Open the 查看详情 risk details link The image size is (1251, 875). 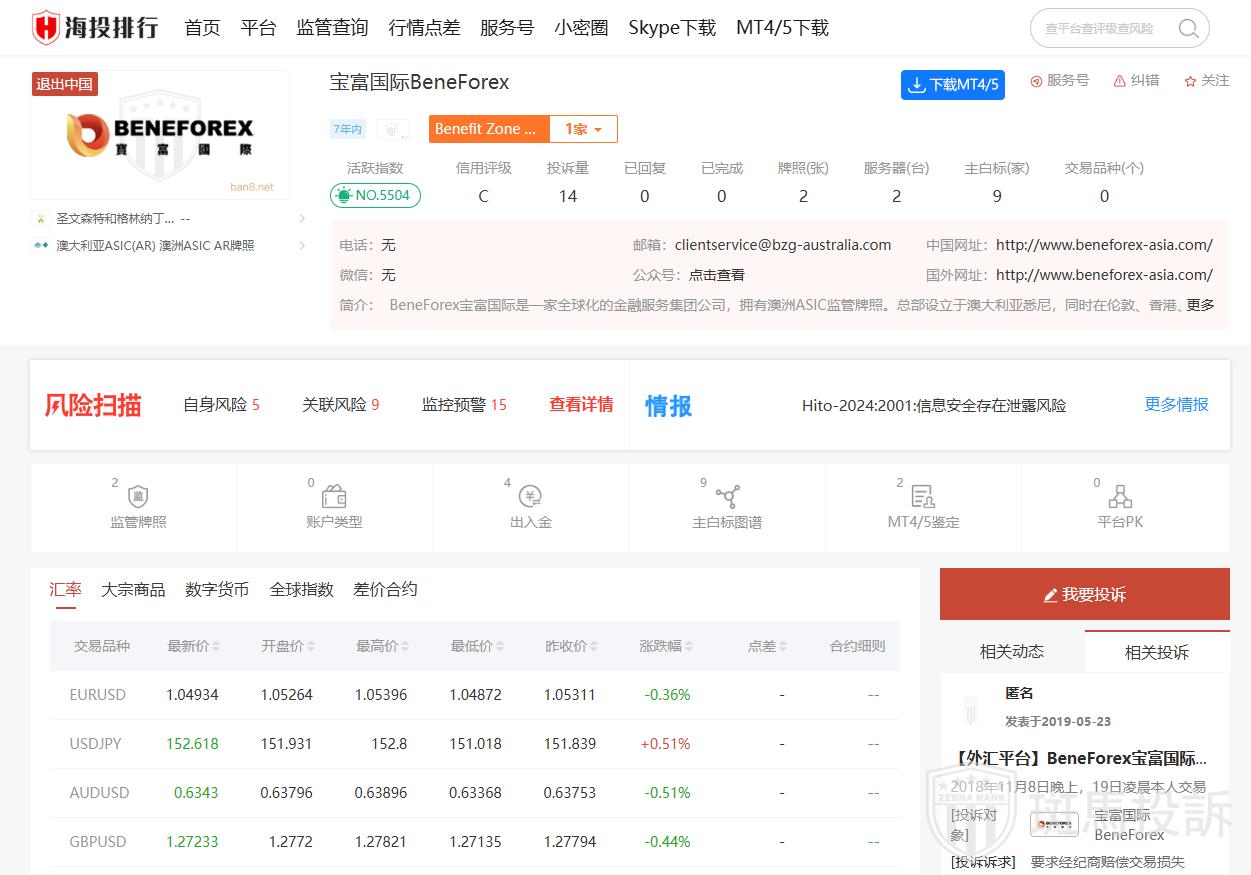[x=581, y=405]
